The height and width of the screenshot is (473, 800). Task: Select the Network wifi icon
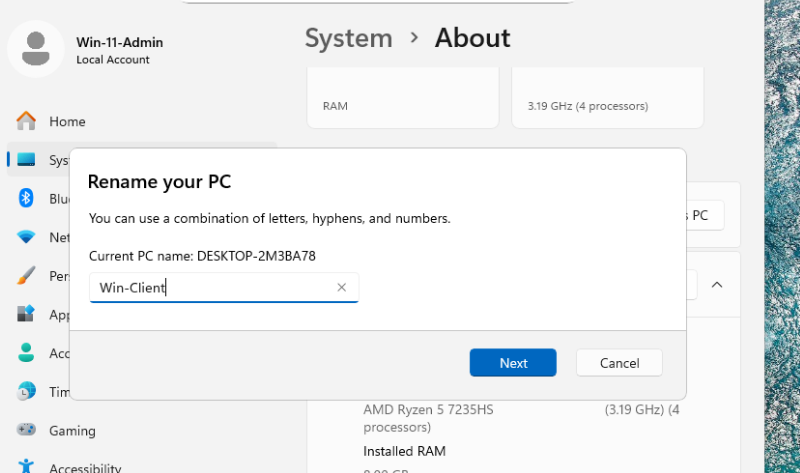click(27, 237)
